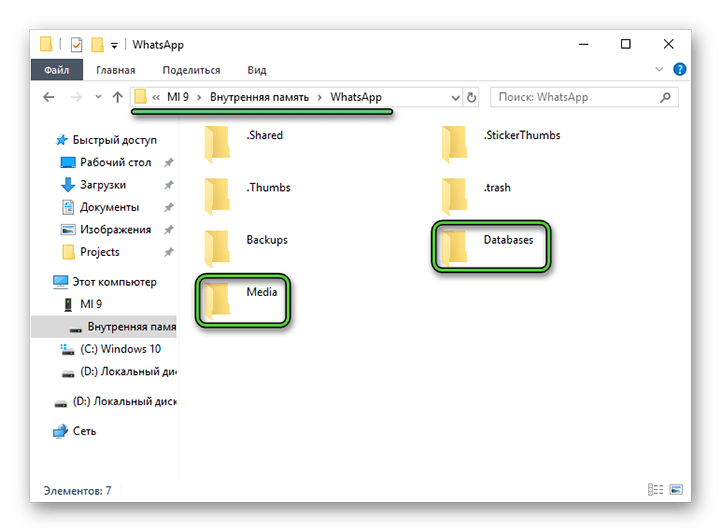Click the Properties quick access icon
Viewport: 721px width, 532px height.
click(x=76, y=45)
